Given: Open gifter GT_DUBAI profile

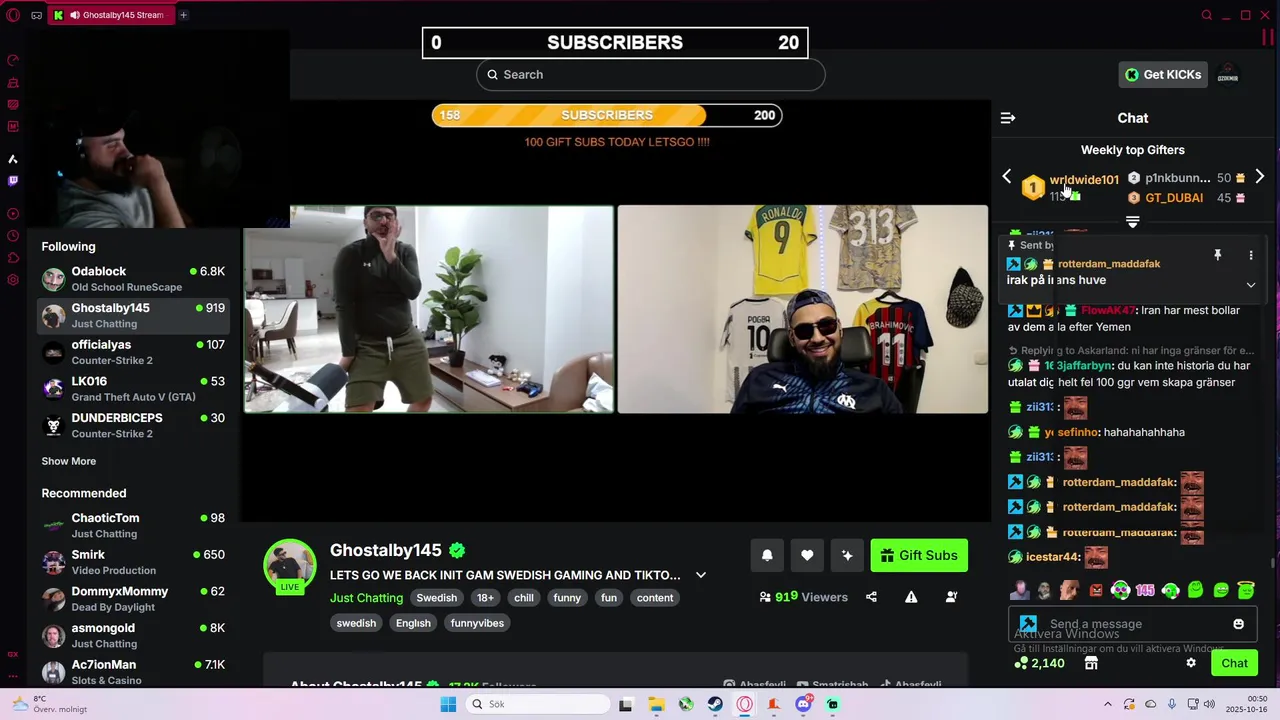Looking at the screenshot, I should click(1174, 198).
